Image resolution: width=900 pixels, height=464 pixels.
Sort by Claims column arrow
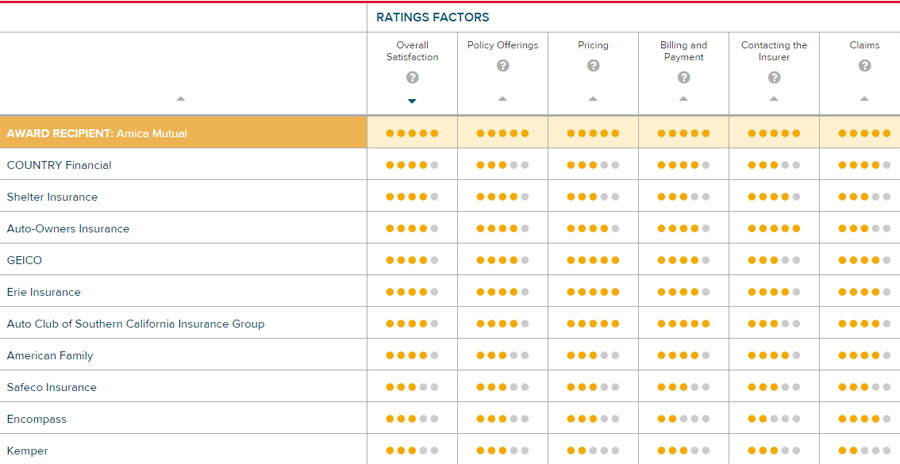[864, 99]
